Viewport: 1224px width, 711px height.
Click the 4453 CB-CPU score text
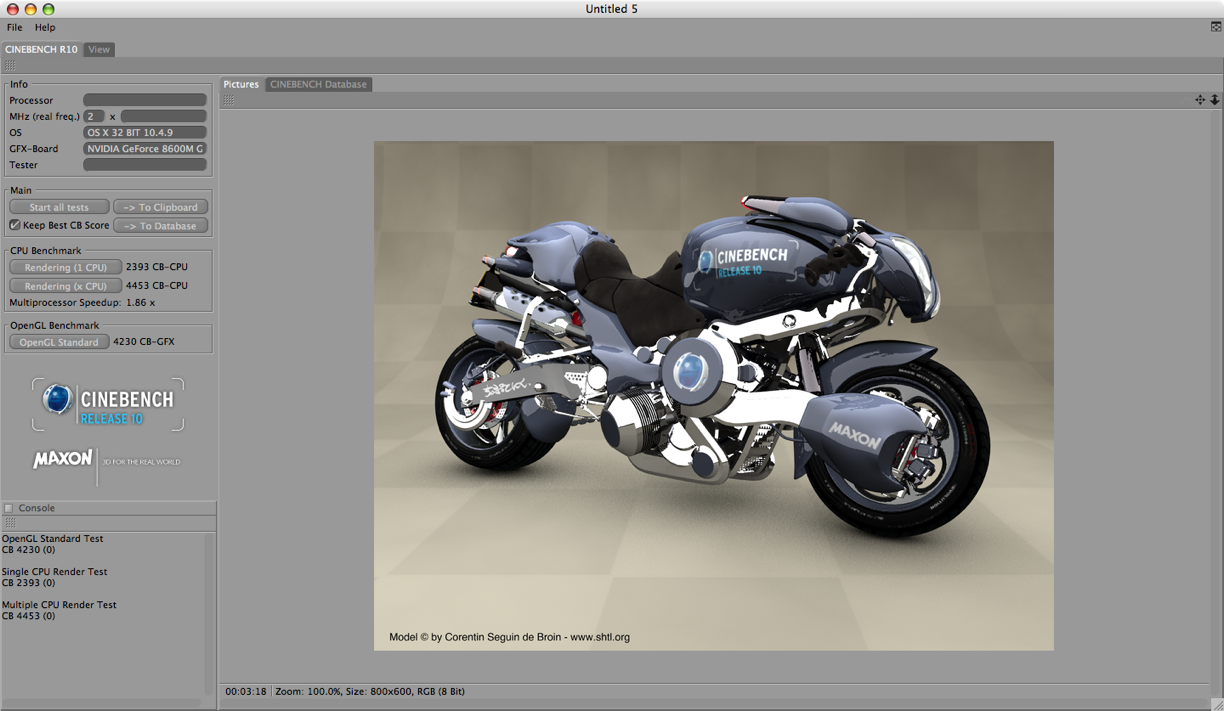157,286
